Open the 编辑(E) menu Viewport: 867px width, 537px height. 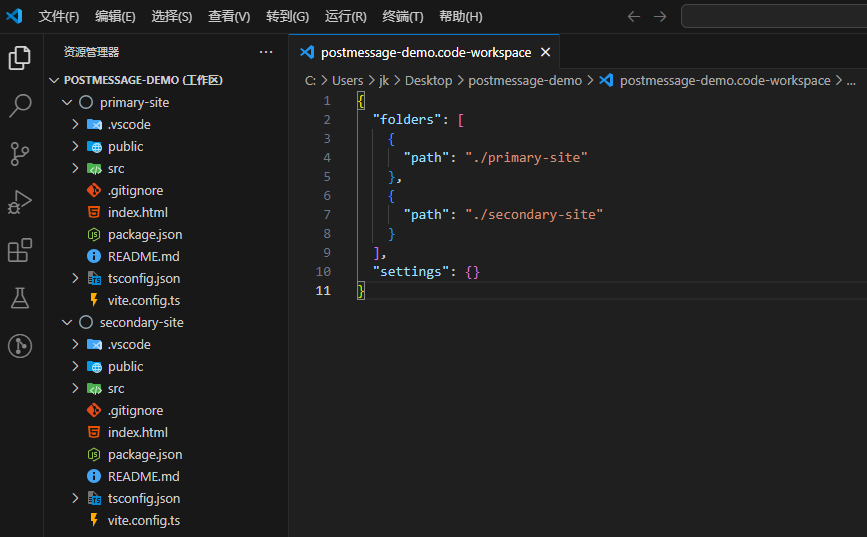tap(115, 17)
